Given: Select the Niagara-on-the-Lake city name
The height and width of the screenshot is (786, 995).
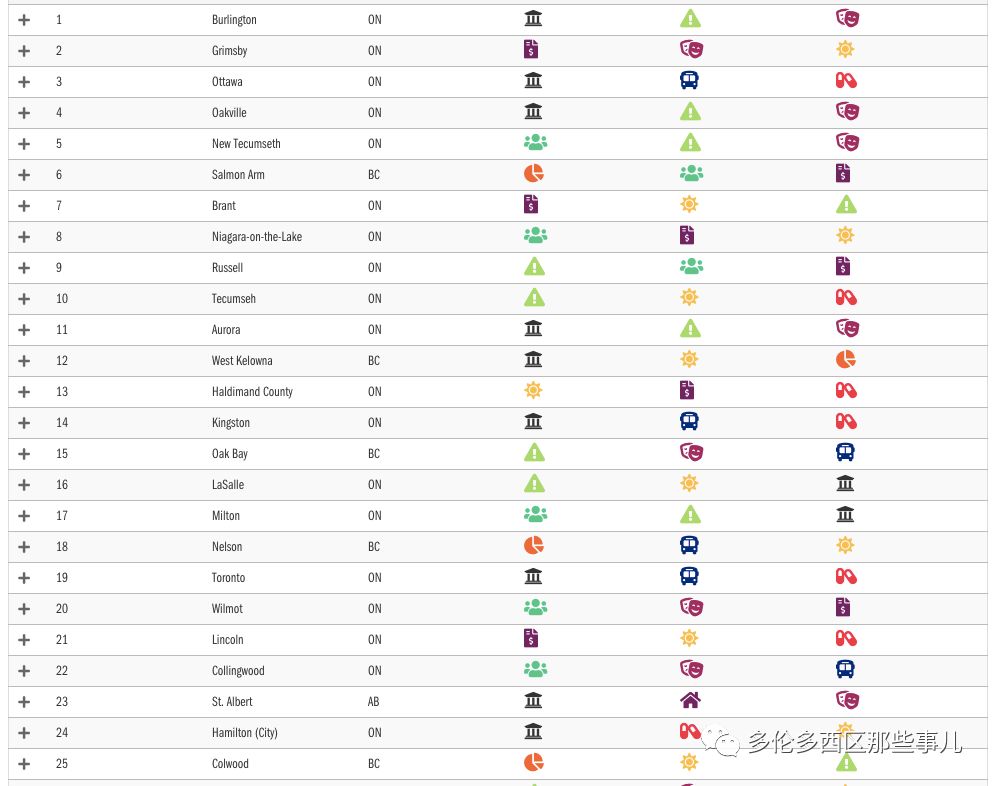Looking at the screenshot, I should tap(256, 237).
